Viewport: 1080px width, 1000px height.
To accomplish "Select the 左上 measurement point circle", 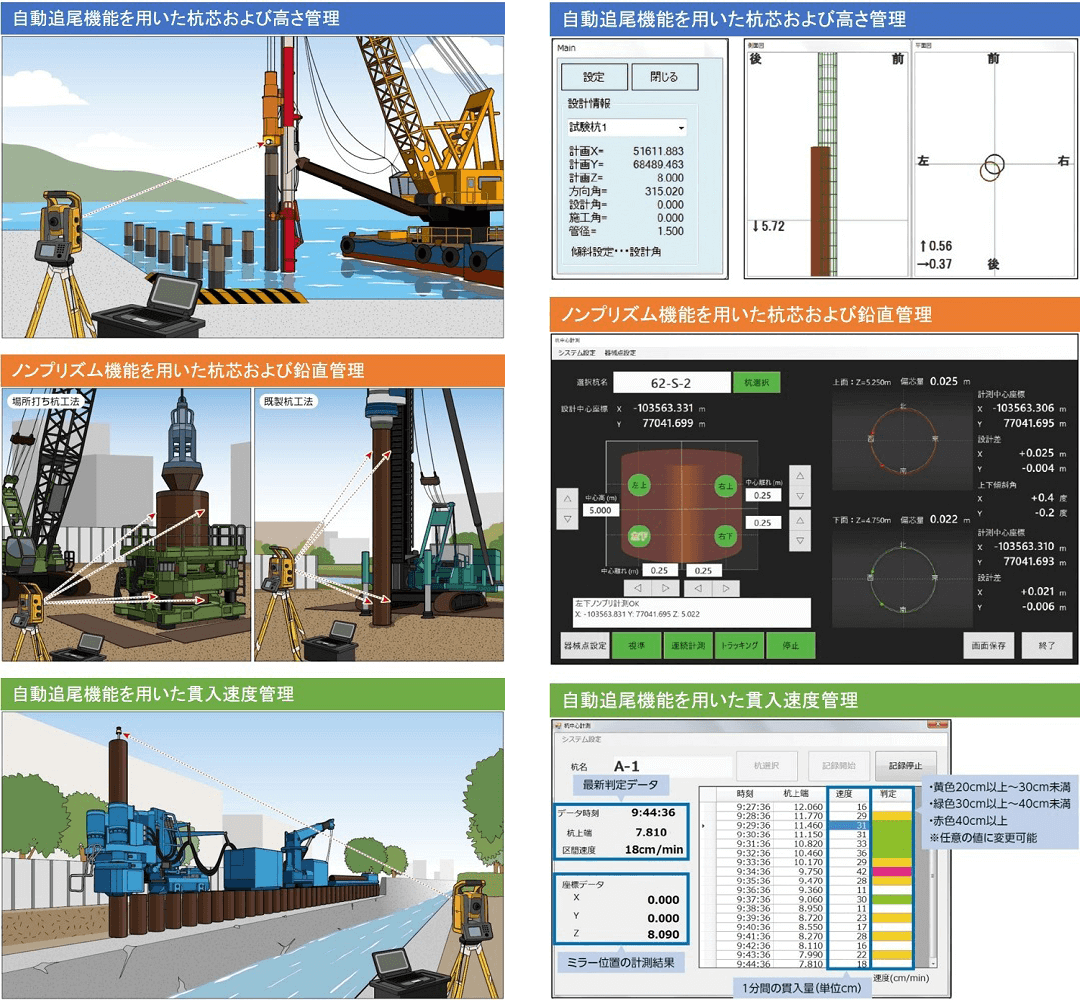I will (639, 485).
